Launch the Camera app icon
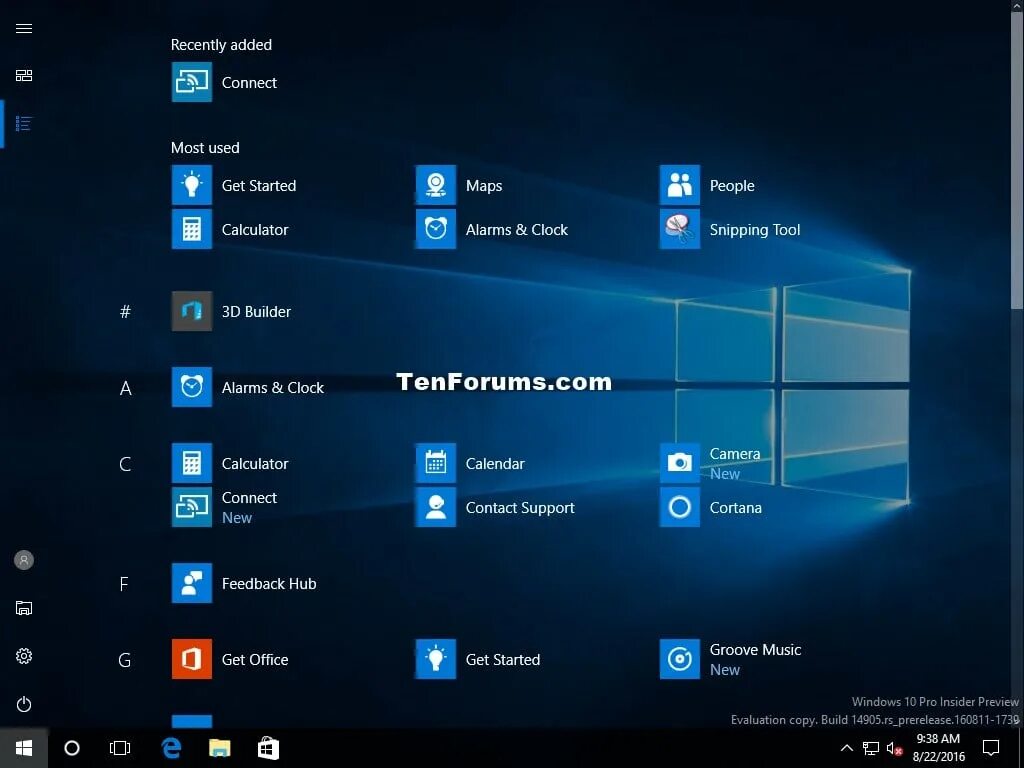Screen dimensions: 1024x768 point(680,463)
